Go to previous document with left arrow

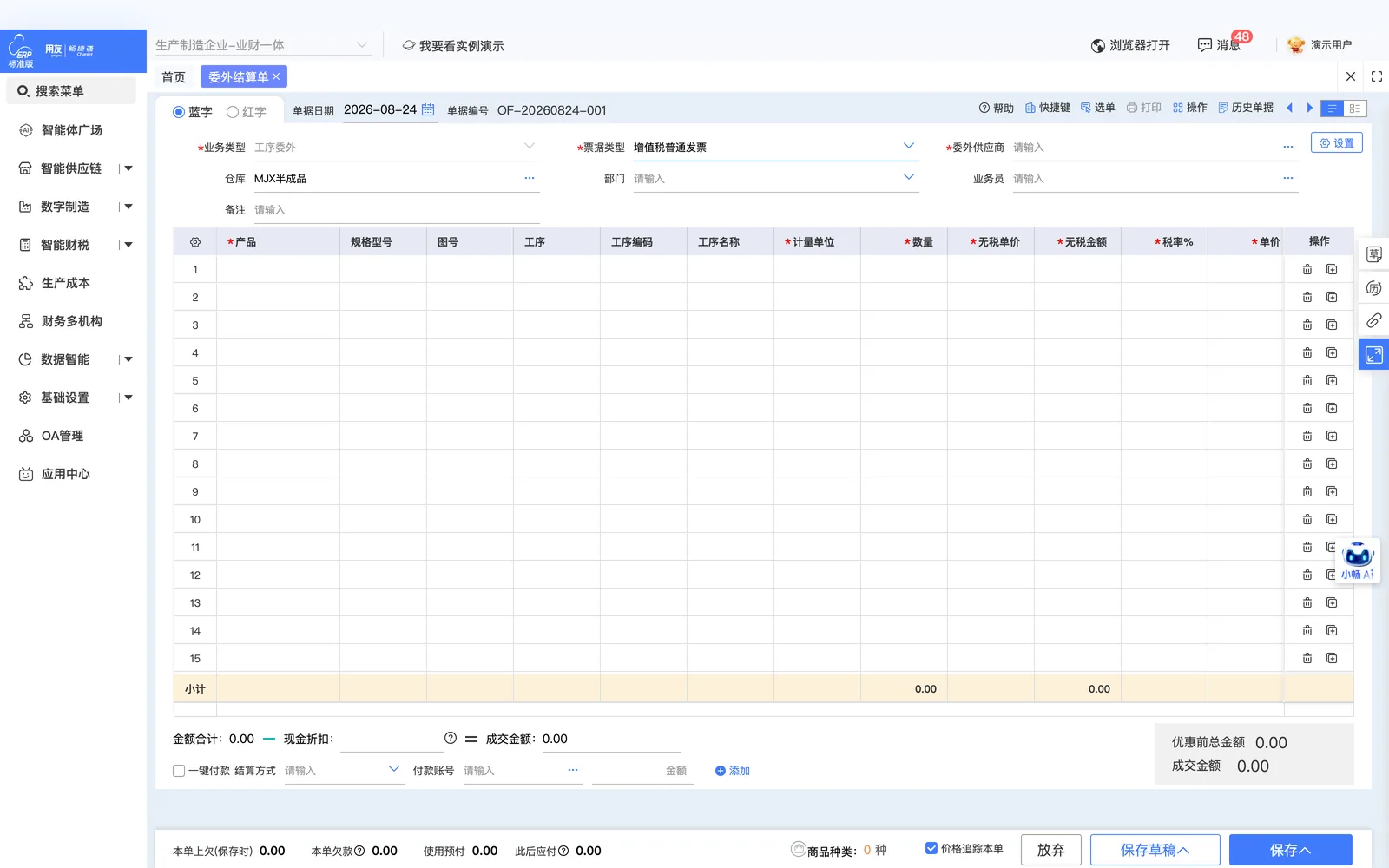pos(1289,108)
